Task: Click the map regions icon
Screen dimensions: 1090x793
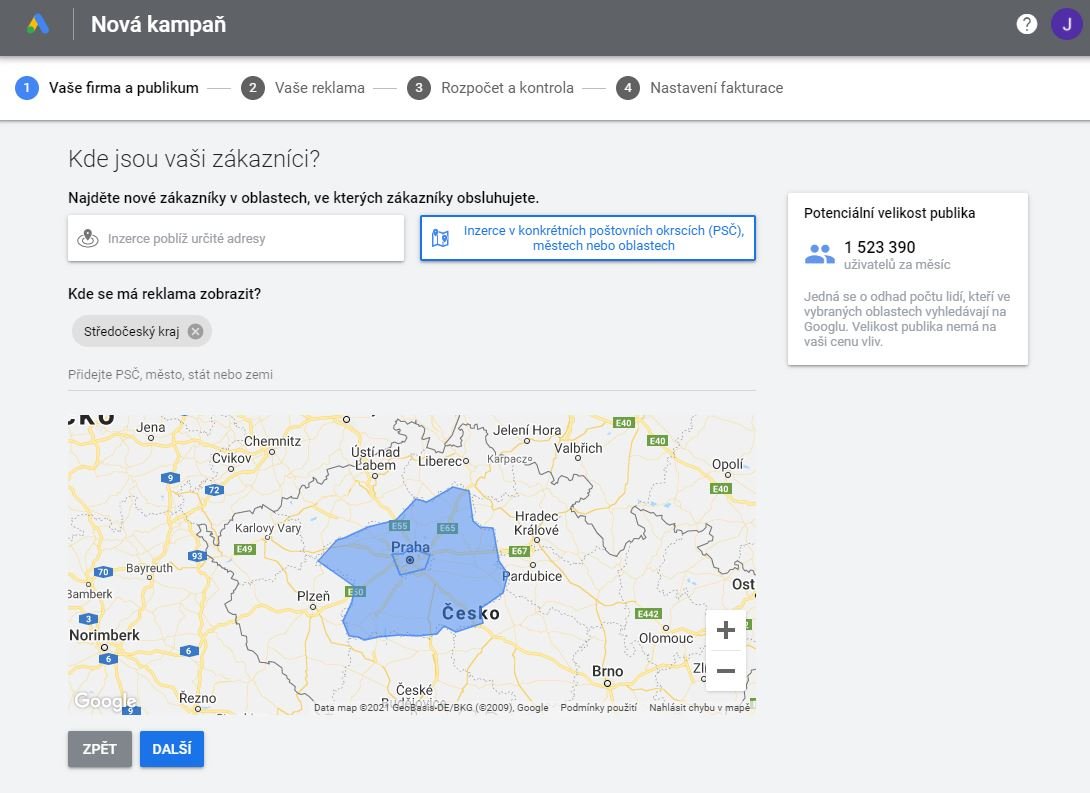Action: pos(440,238)
